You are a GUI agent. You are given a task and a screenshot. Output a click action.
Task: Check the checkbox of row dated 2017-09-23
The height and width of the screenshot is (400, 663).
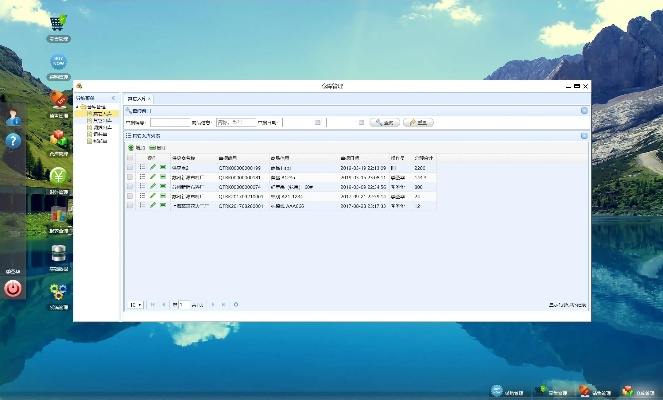pos(130,205)
